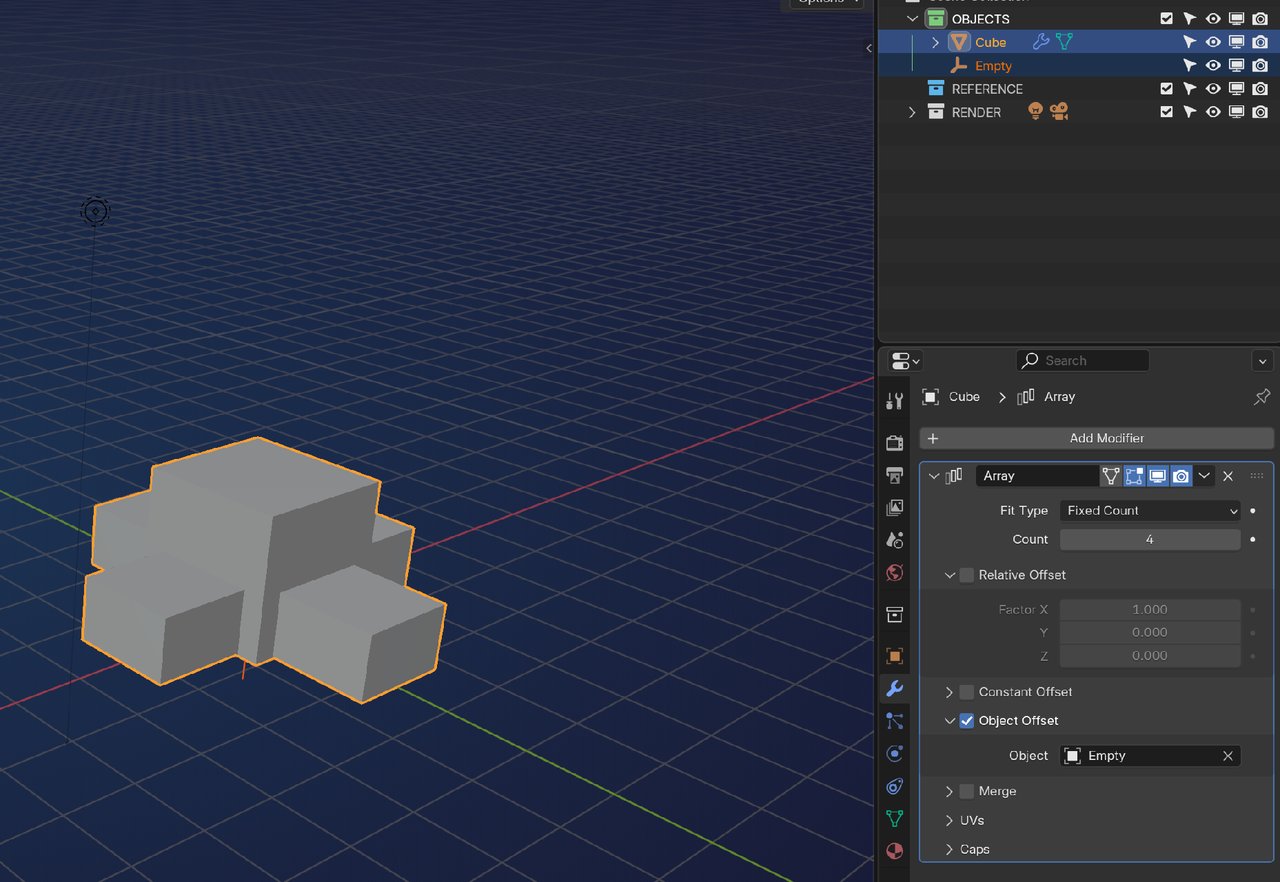Open the Object Data mesh properties tab

point(895,818)
